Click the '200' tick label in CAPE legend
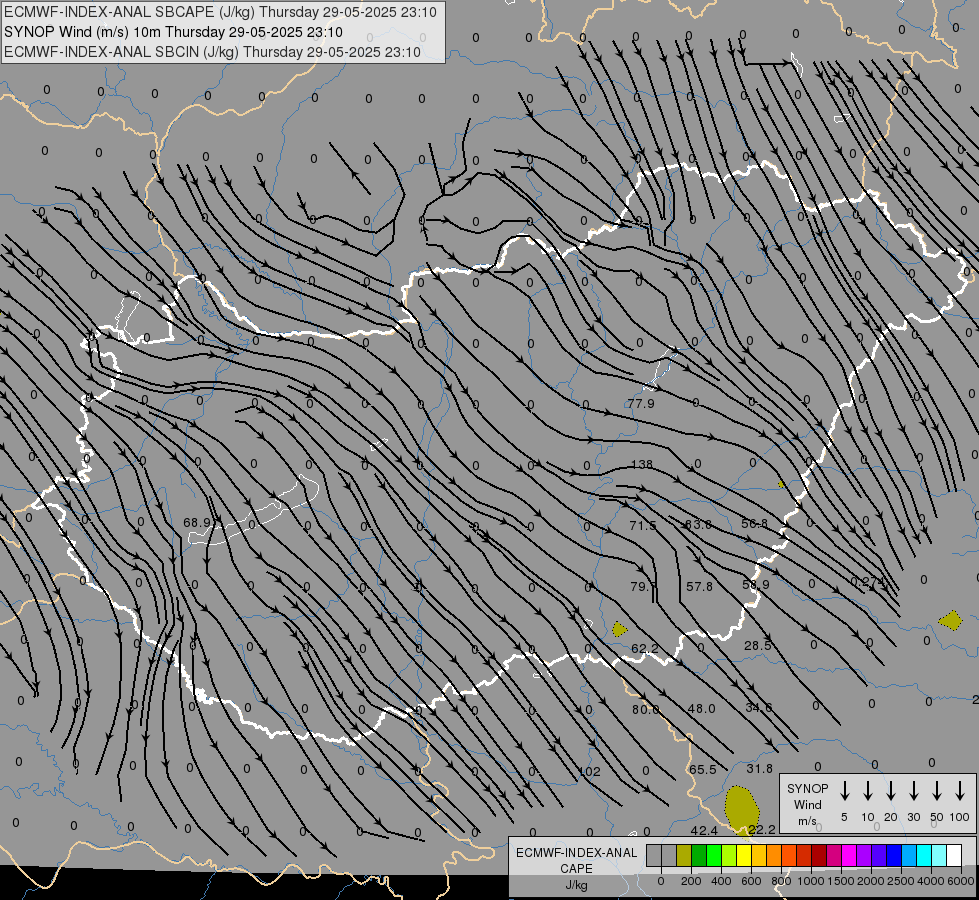 coord(691,881)
